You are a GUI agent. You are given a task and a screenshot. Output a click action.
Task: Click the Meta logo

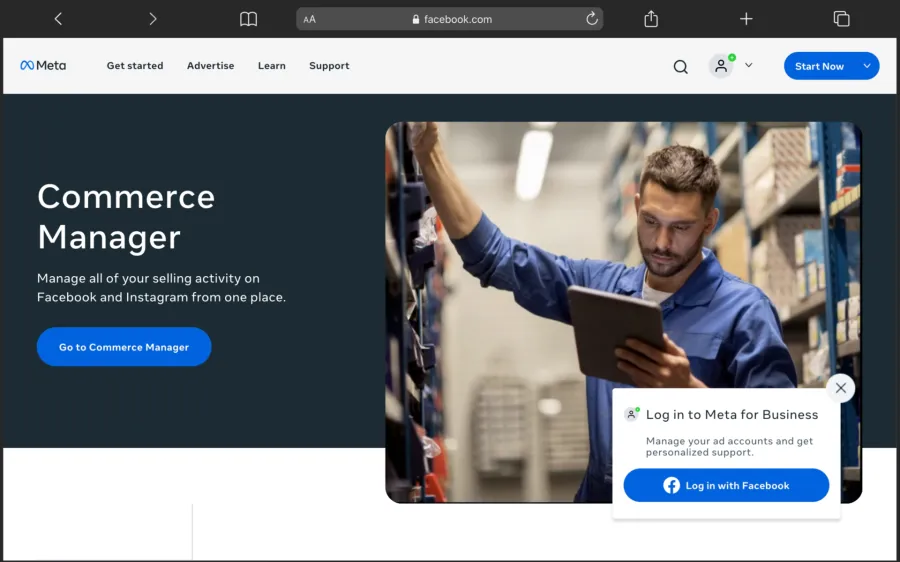coord(43,66)
